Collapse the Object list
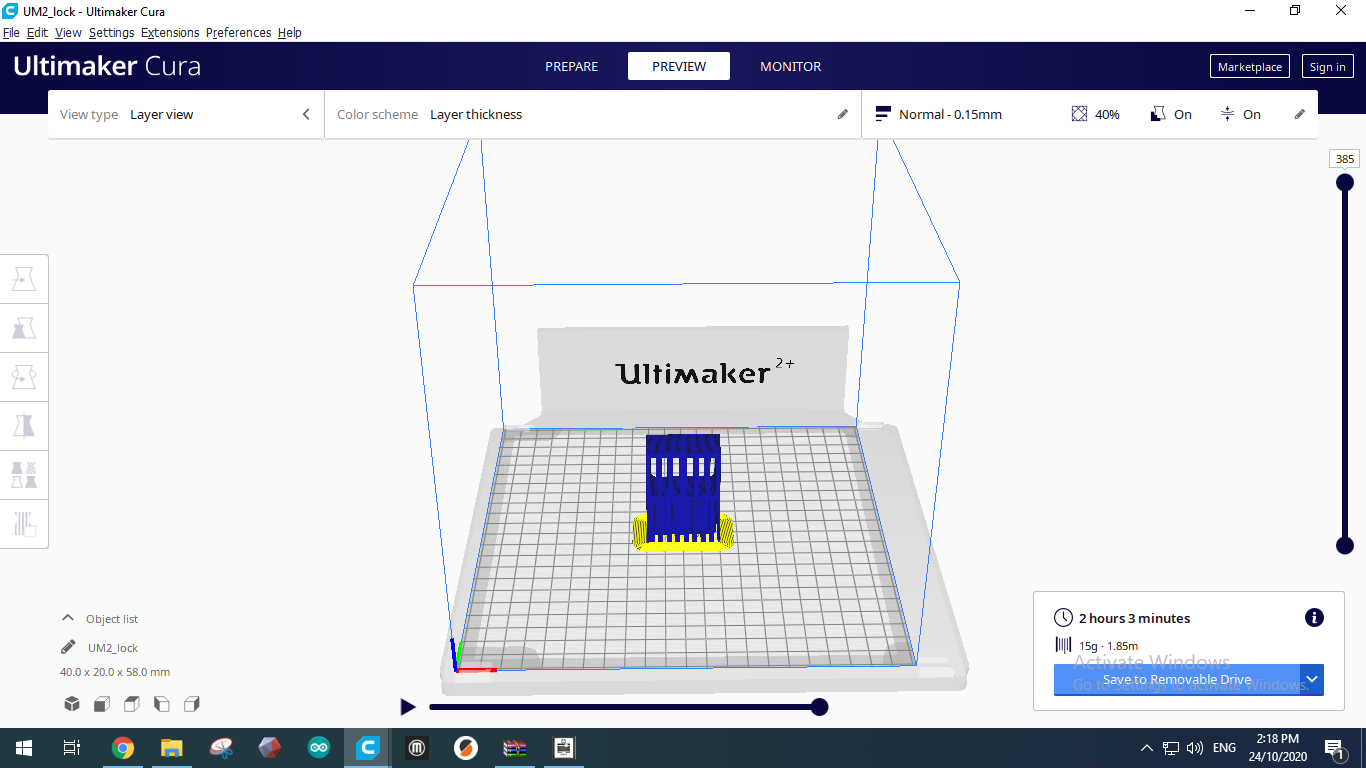The width and height of the screenshot is (1366, 768). point(68,618)
